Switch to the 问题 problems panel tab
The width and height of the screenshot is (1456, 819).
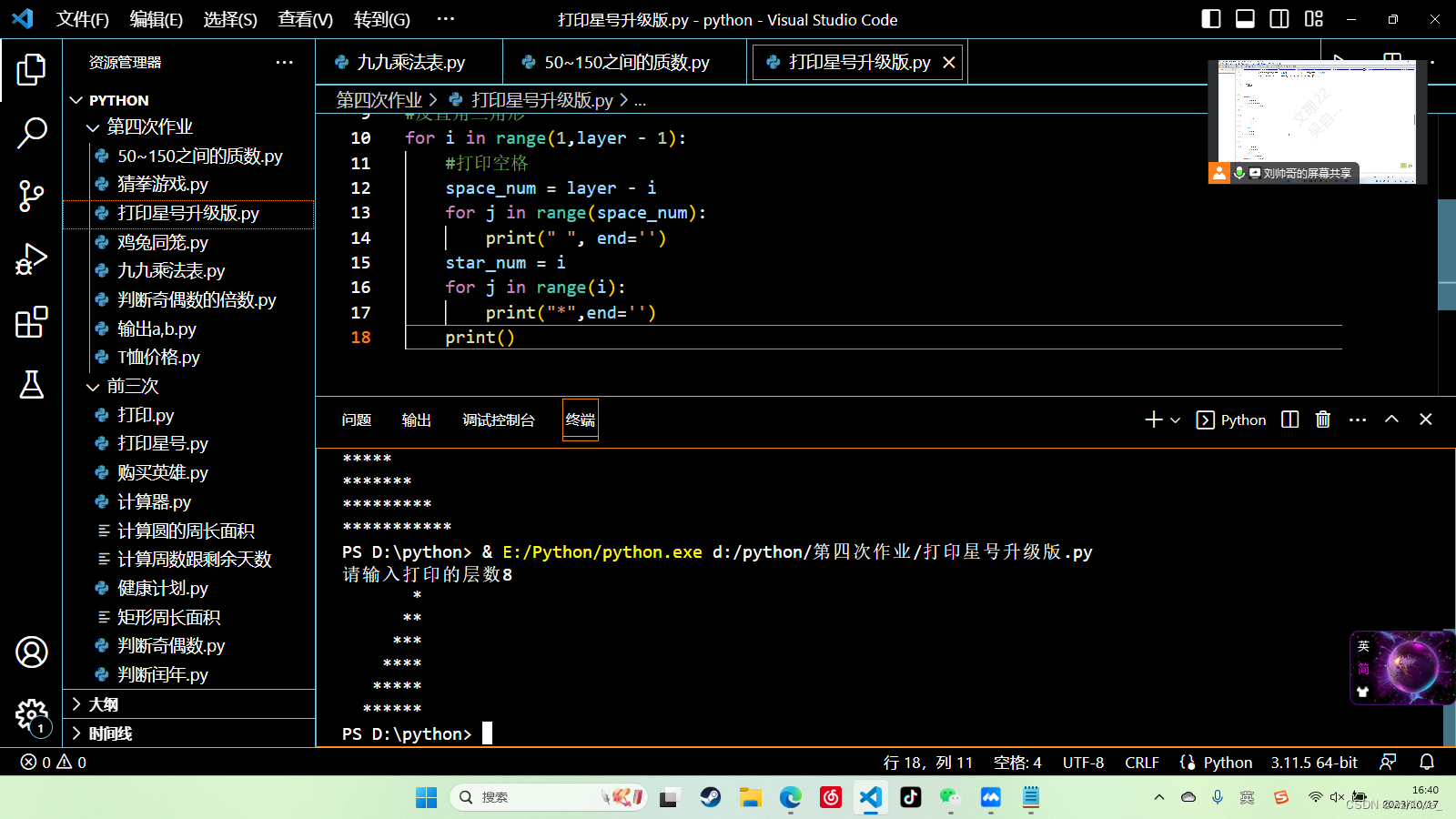(357, 420)
